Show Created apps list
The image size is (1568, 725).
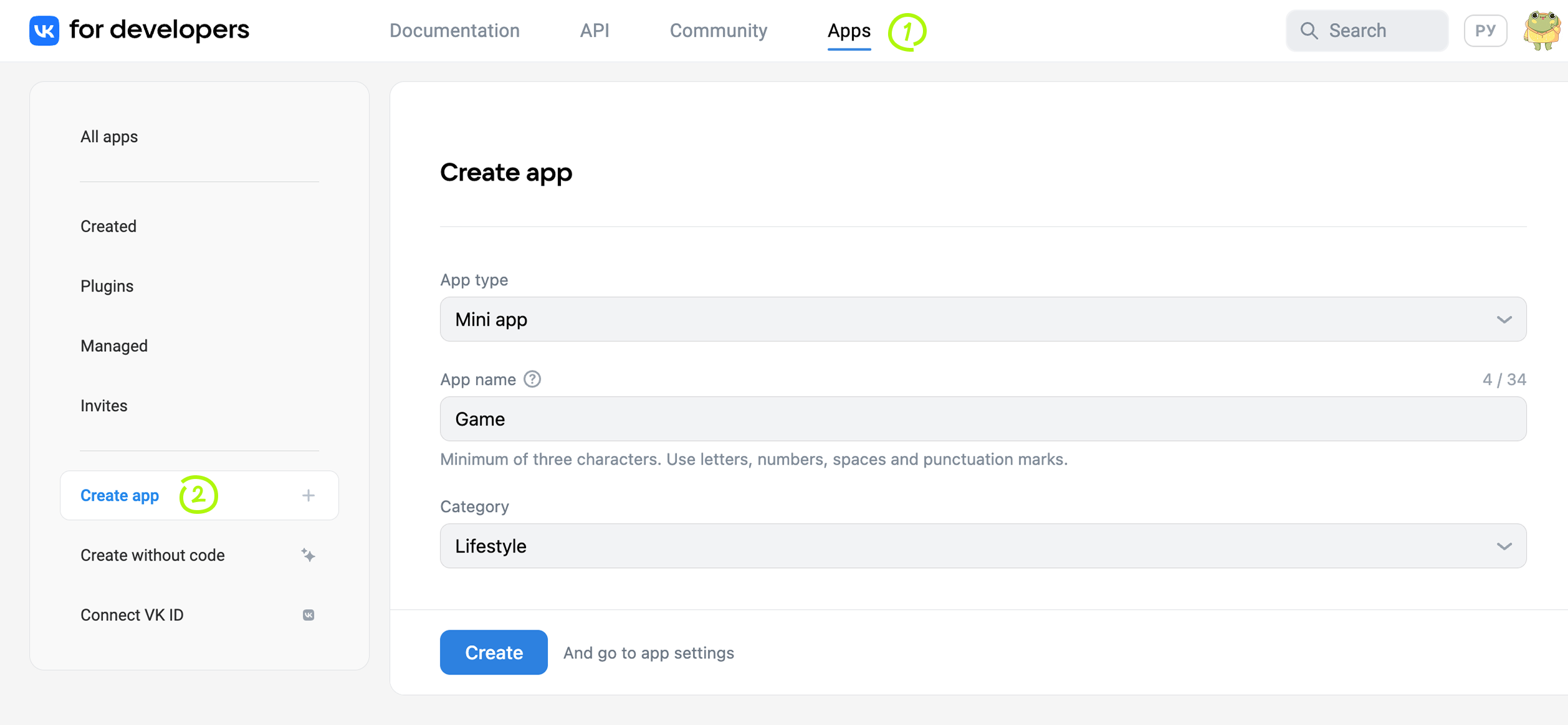point(108,226)
